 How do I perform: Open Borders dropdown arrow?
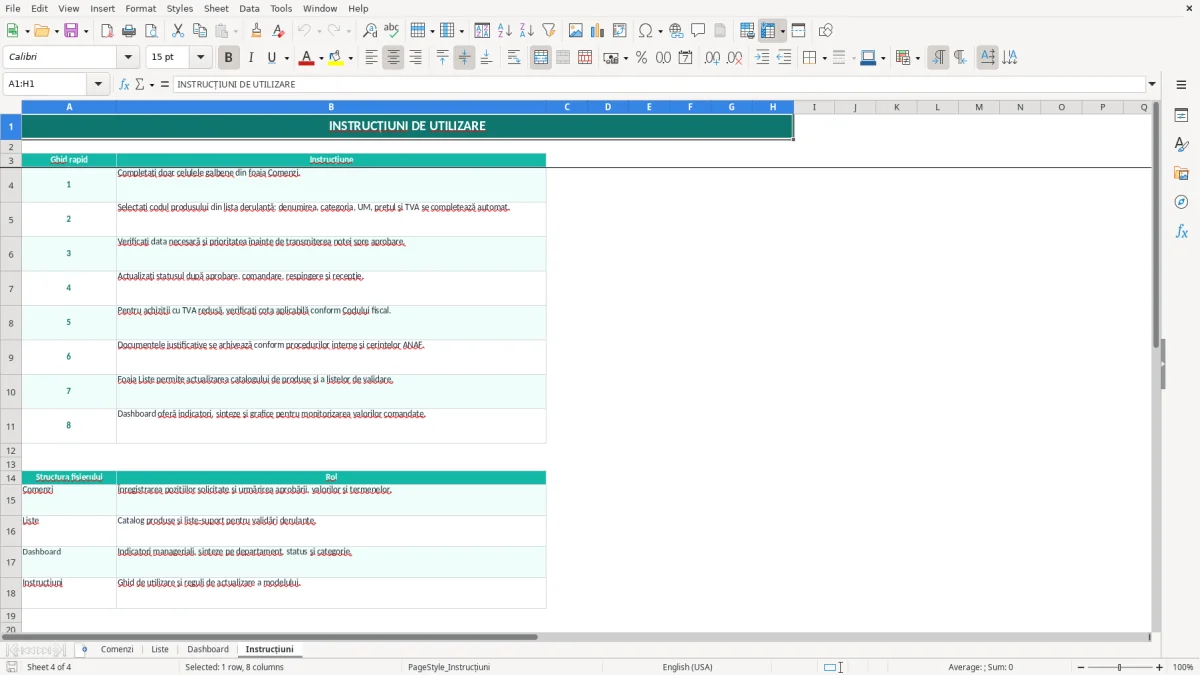[824, 58]
